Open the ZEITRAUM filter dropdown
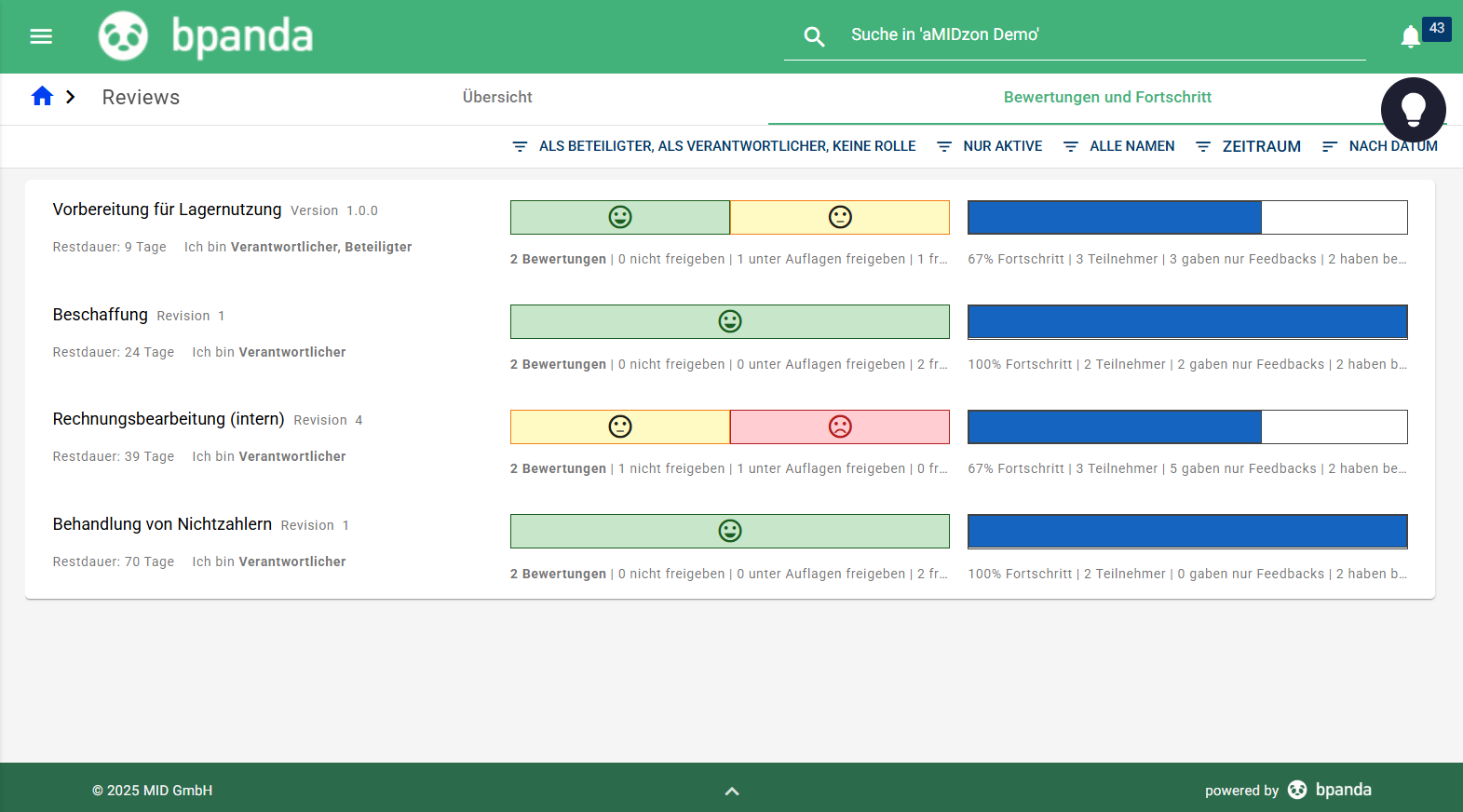Viewport: 1463px width, 812px height. [x=1249, y=146]
